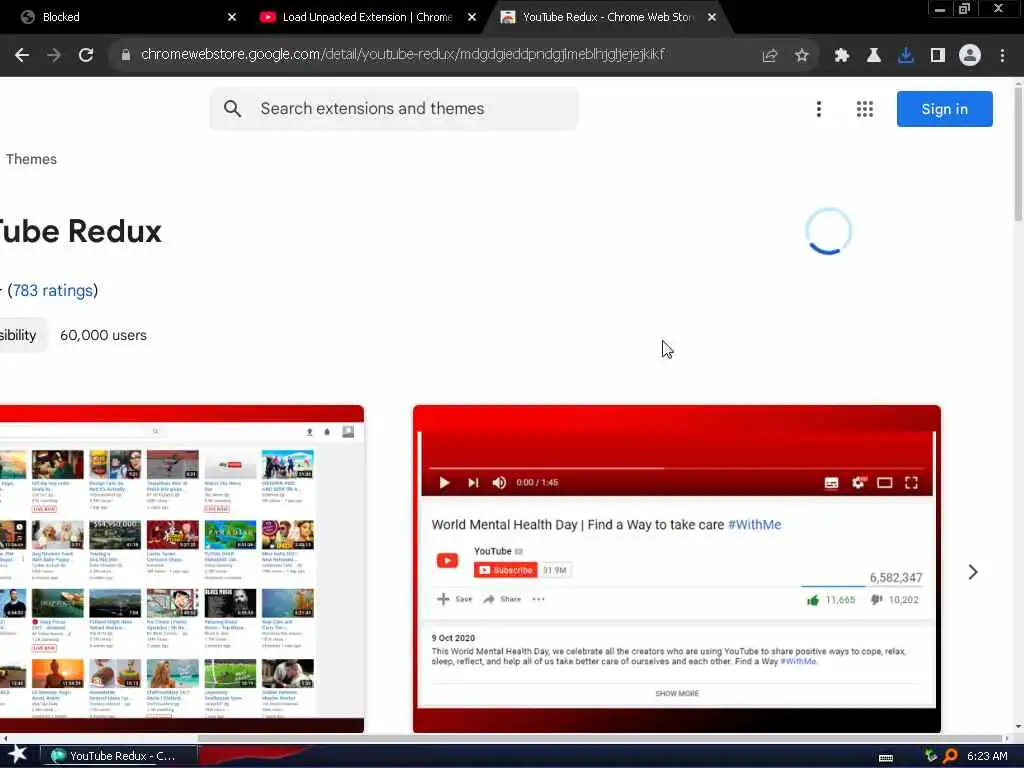This screenshot has height=768, width=1024.
Task: Click the theater mode icon in screenshot
Action: pos(884,483)
